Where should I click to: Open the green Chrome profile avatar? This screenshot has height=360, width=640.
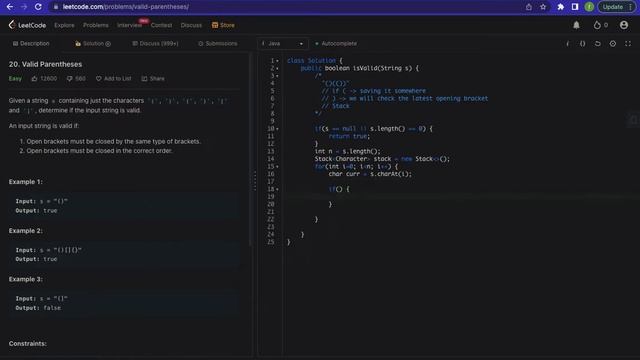click(589, 7)
